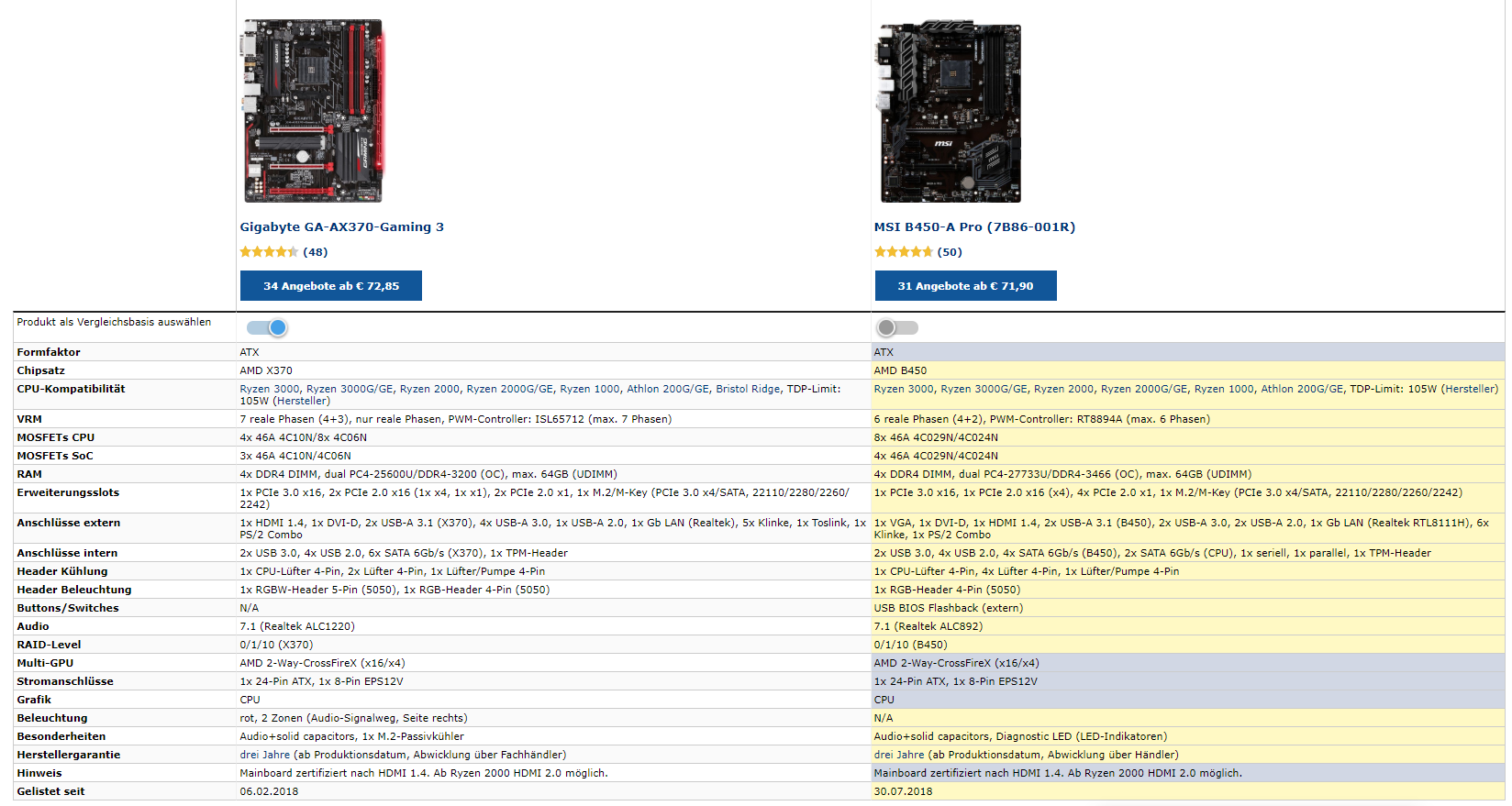Select the Header Beleuchtung row label
The width and height of the screenshot is (1512, 806).
click(x=74, y=590)
